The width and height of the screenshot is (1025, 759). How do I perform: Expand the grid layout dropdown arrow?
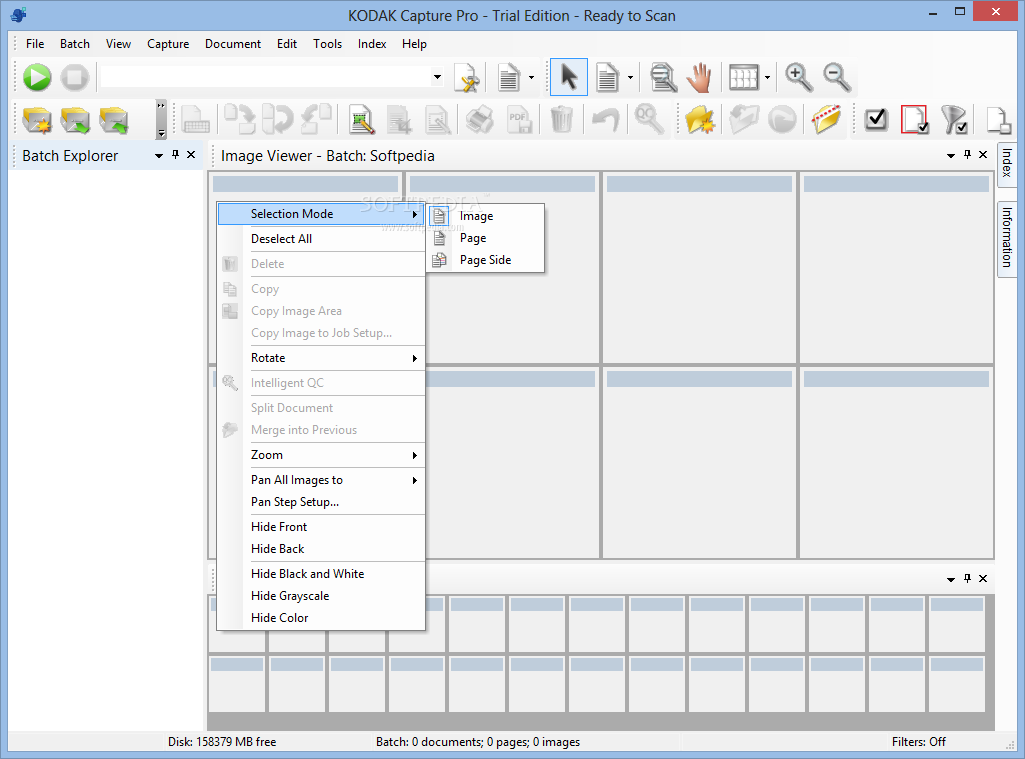[767, 78]
